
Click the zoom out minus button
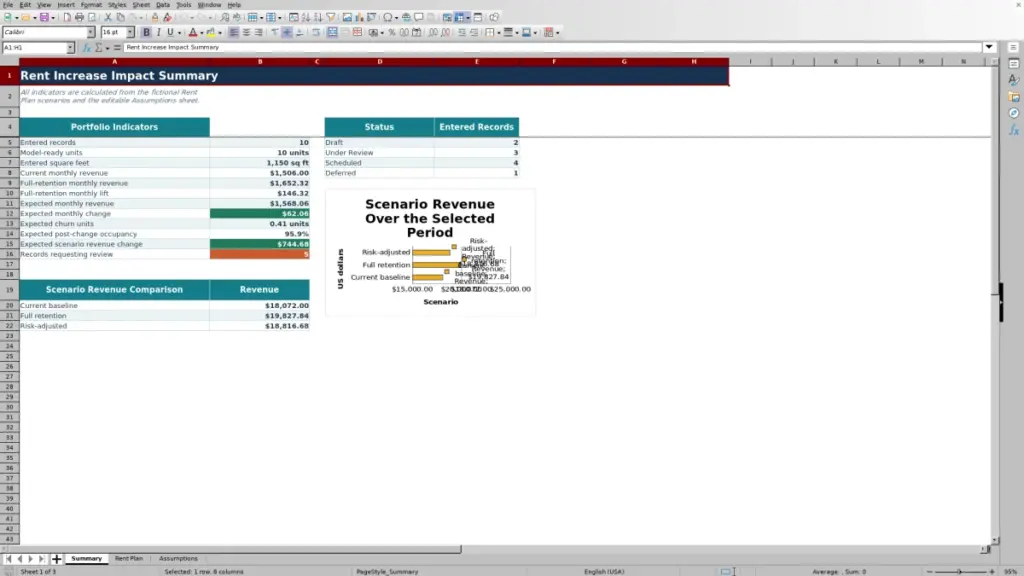tap(930, 571)
